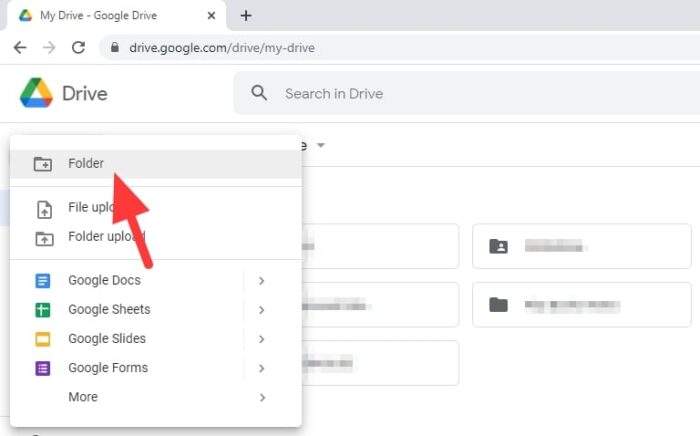The height and width of the screenshot is (436, 700).
Task: Click the blue Google Docs icon
Action: click(43, 281)
